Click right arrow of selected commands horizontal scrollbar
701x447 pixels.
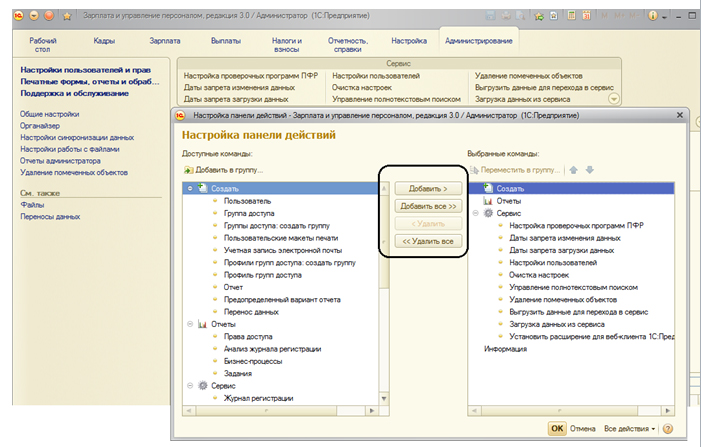tap(668, 410)
